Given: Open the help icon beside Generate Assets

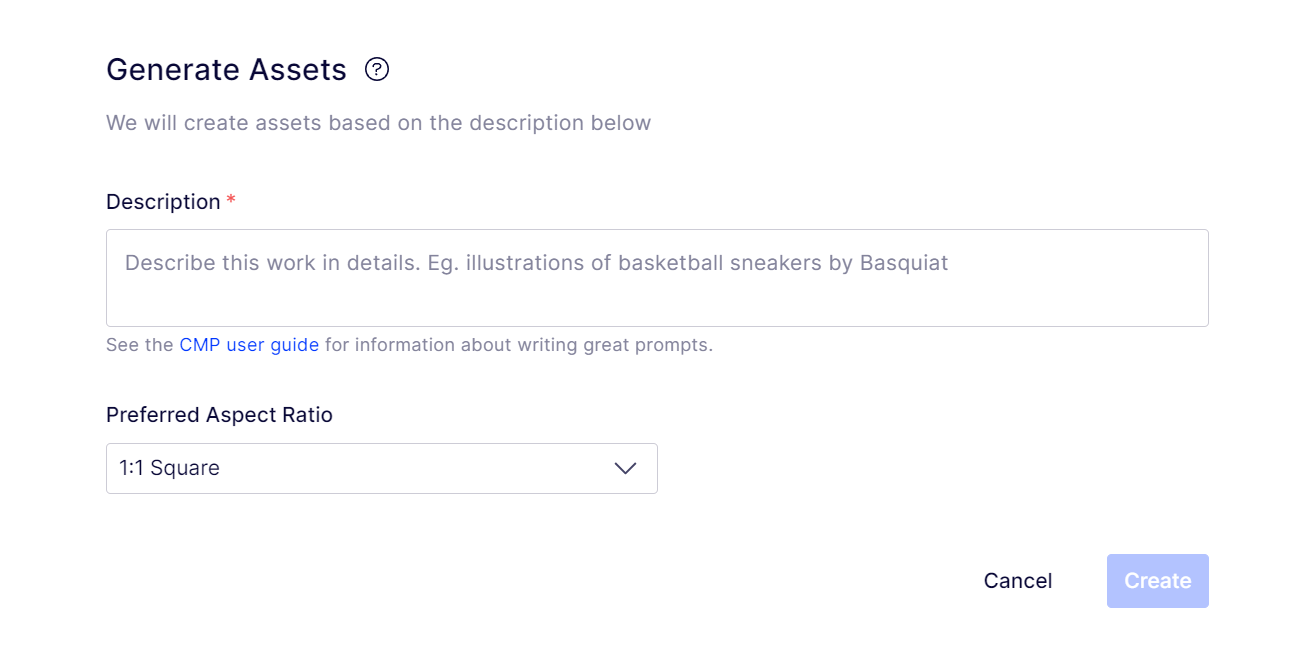Looking at the screenshot, I should point(376,69).
